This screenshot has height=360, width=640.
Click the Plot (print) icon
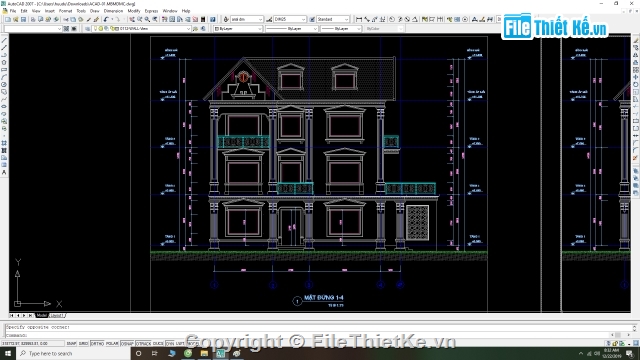click(33, 19)
